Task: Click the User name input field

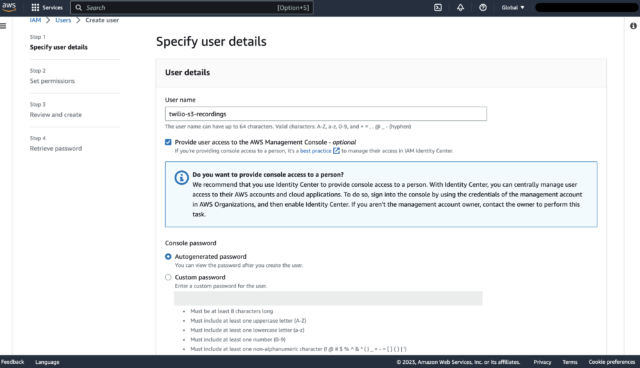Action: tap(326, 114)
